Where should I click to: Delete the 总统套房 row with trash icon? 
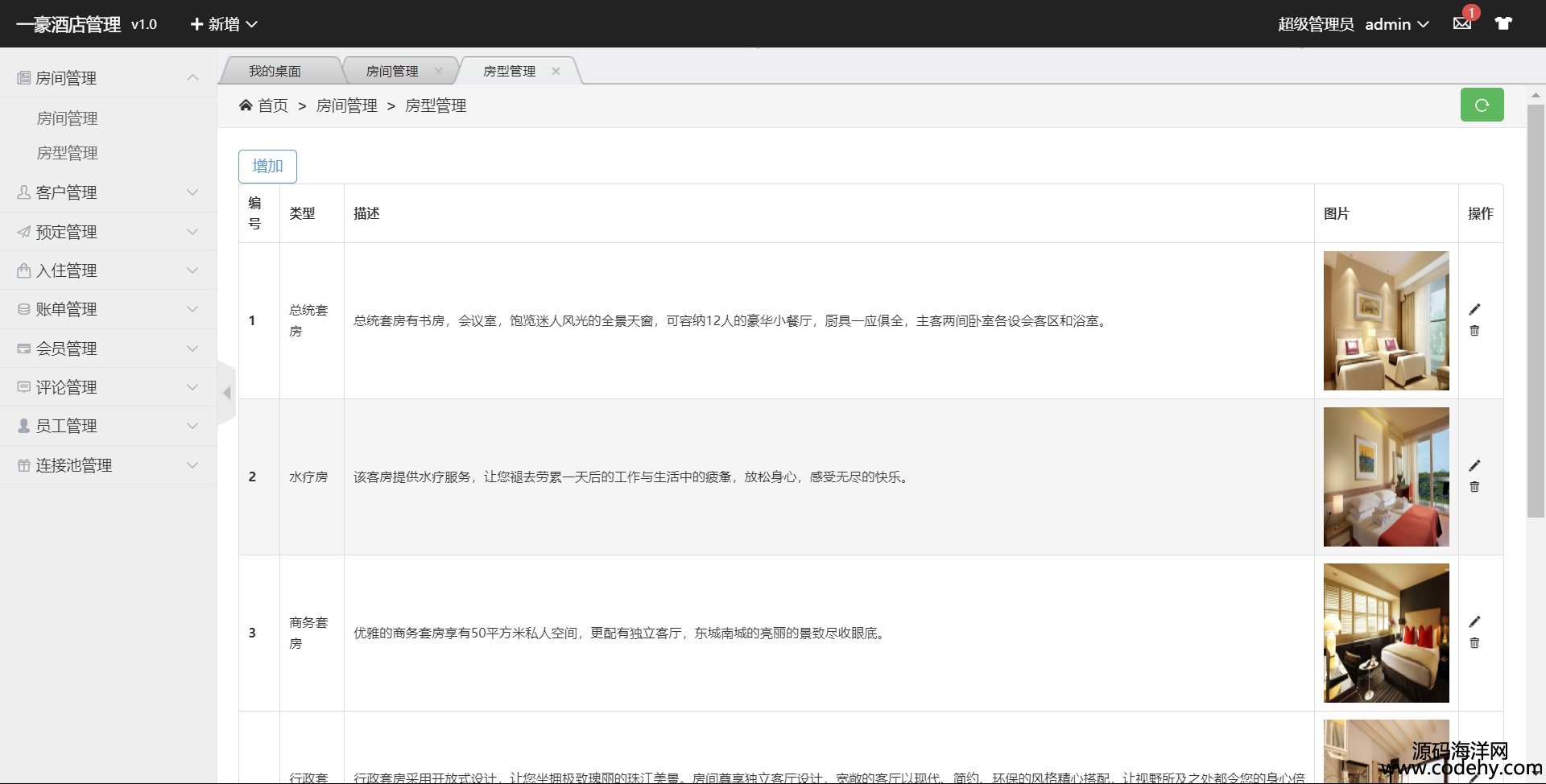(x=1474, y=331)
